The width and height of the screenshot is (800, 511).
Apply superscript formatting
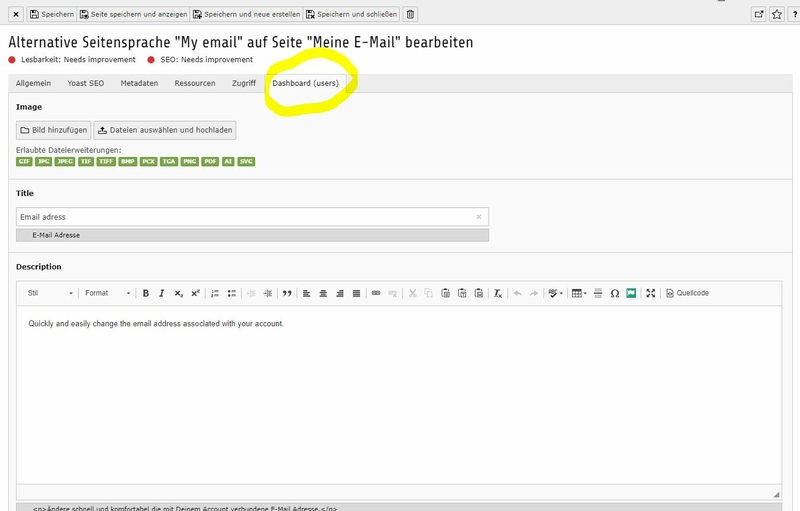click(x=195, y=293)
